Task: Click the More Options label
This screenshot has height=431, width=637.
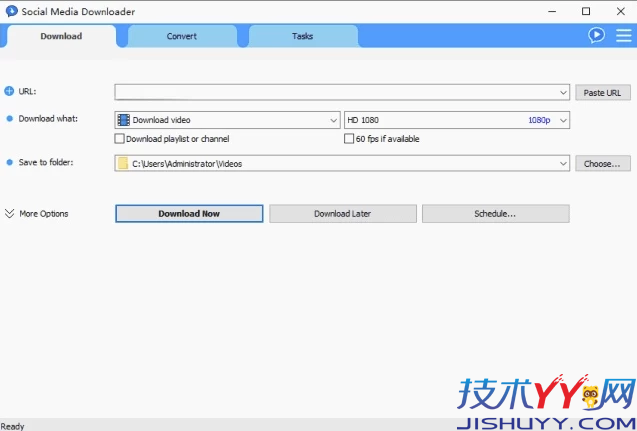Action: (44, 214)
